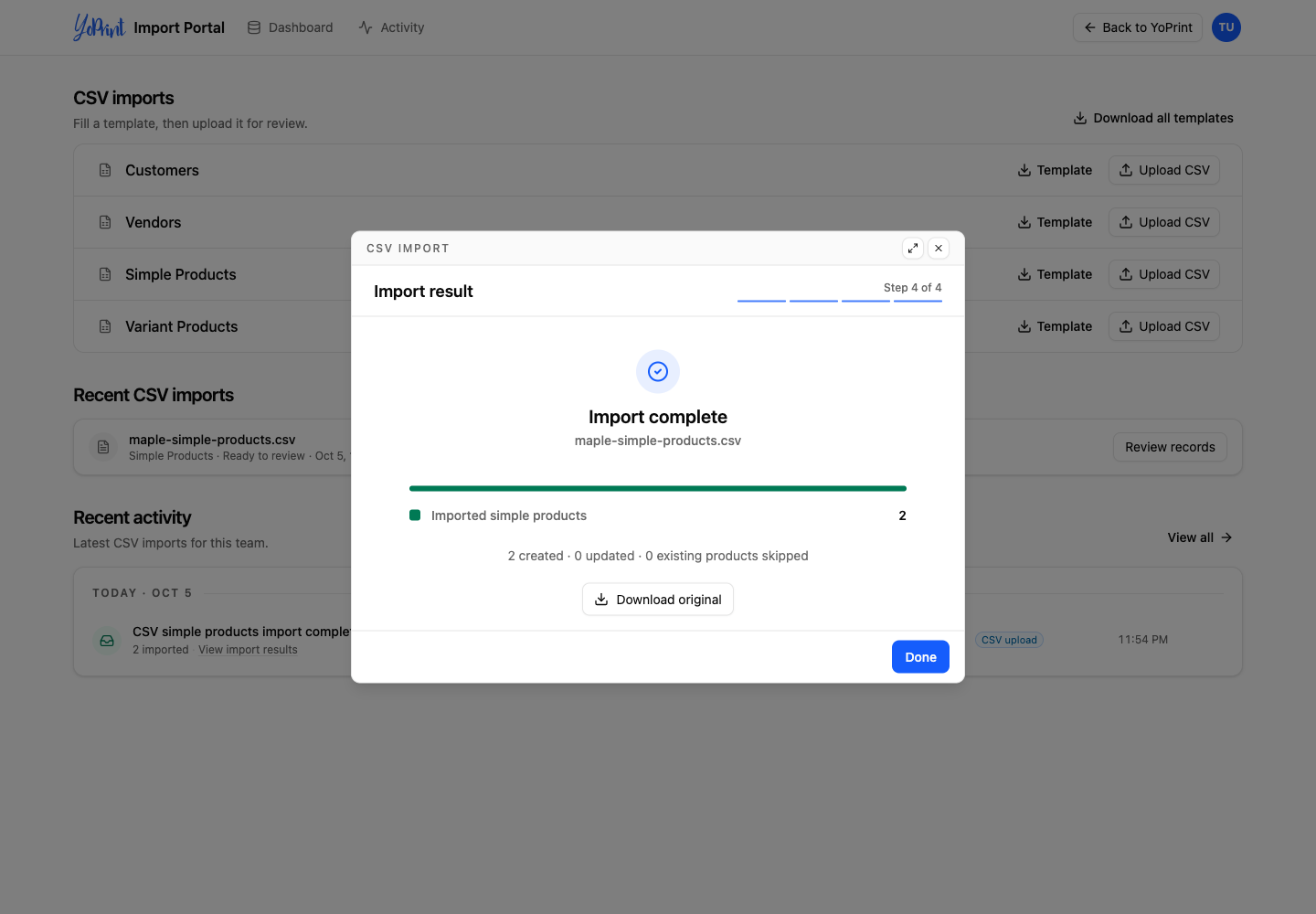This screenshot has width=1316, height=914.
Task: Download the Variant Products template
Action: tap(1055, 326)
